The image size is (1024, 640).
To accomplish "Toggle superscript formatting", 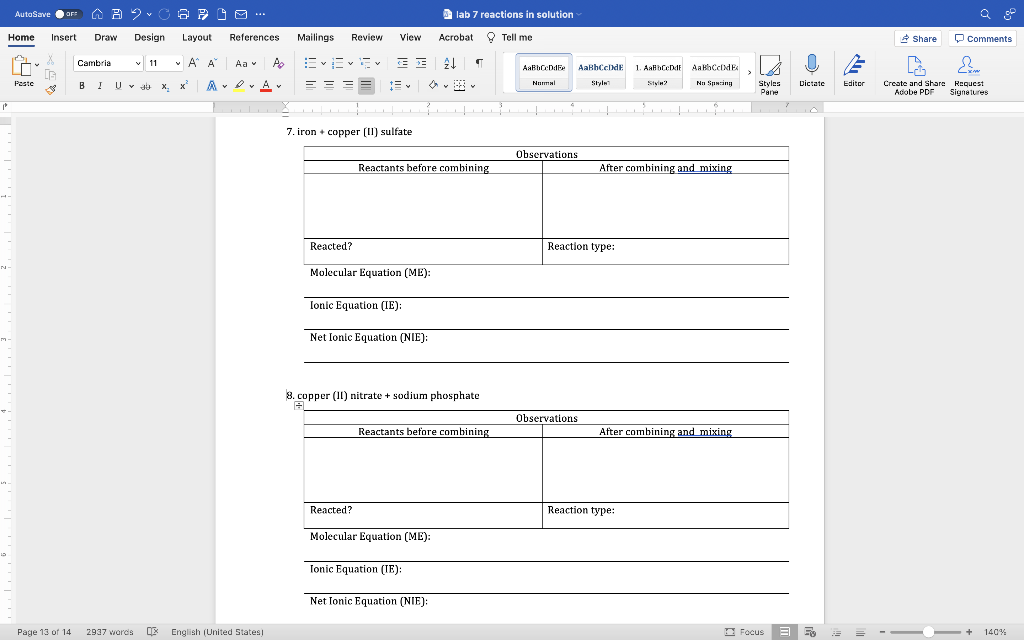I will coord(184,86).
